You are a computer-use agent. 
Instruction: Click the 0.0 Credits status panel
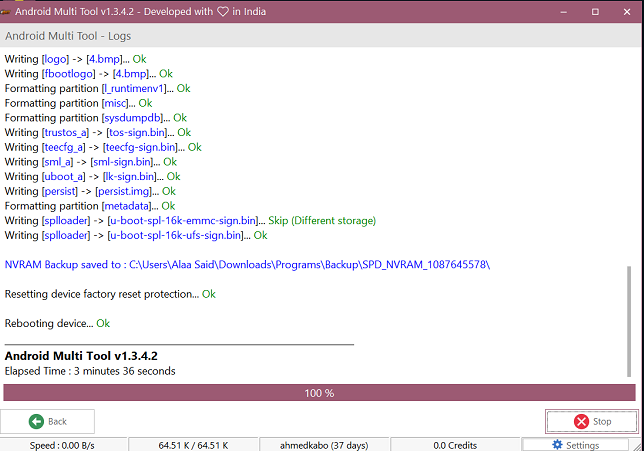point(453,445)
